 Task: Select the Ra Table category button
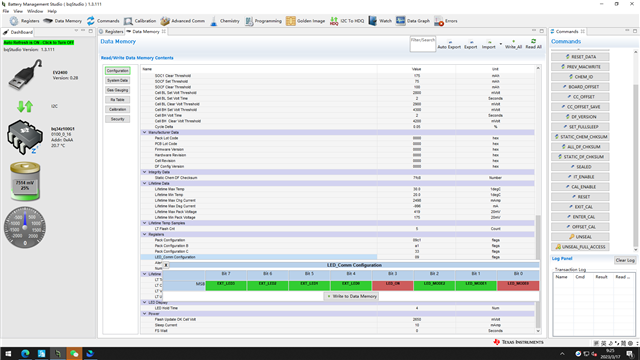click(118, 100)
